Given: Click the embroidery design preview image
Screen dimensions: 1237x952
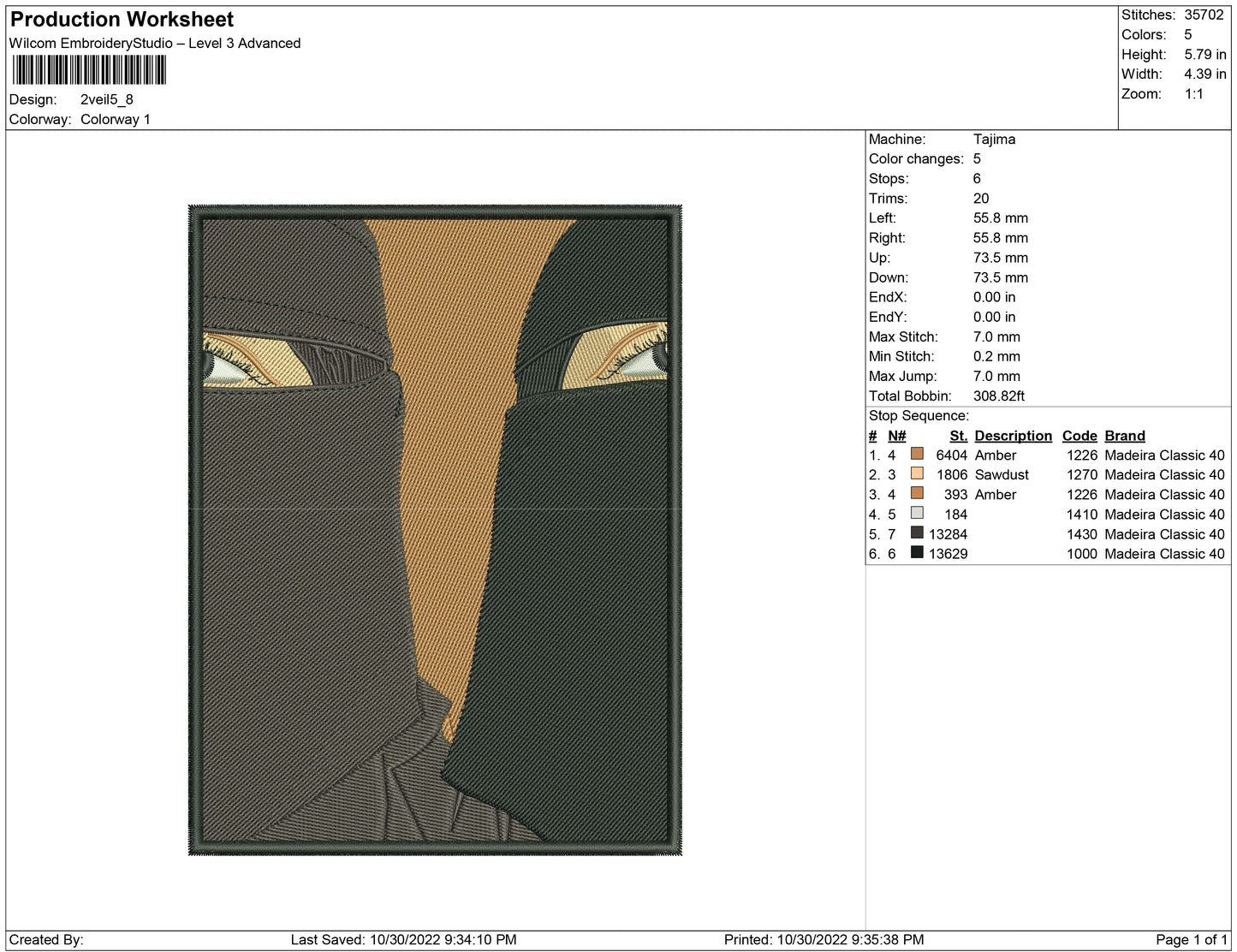Looking at the screenshot, I should (x=435, y=530).
